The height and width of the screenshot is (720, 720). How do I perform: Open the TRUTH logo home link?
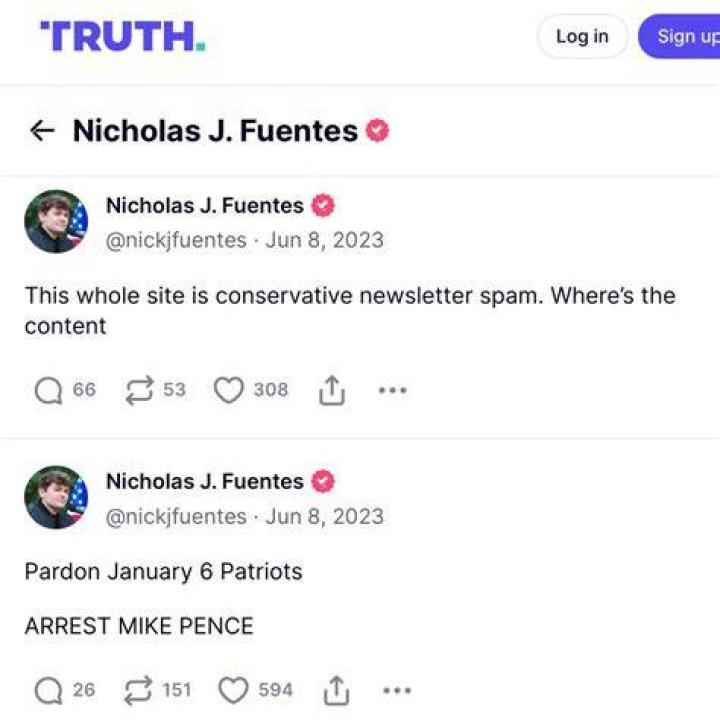click(x=123, y=36)
